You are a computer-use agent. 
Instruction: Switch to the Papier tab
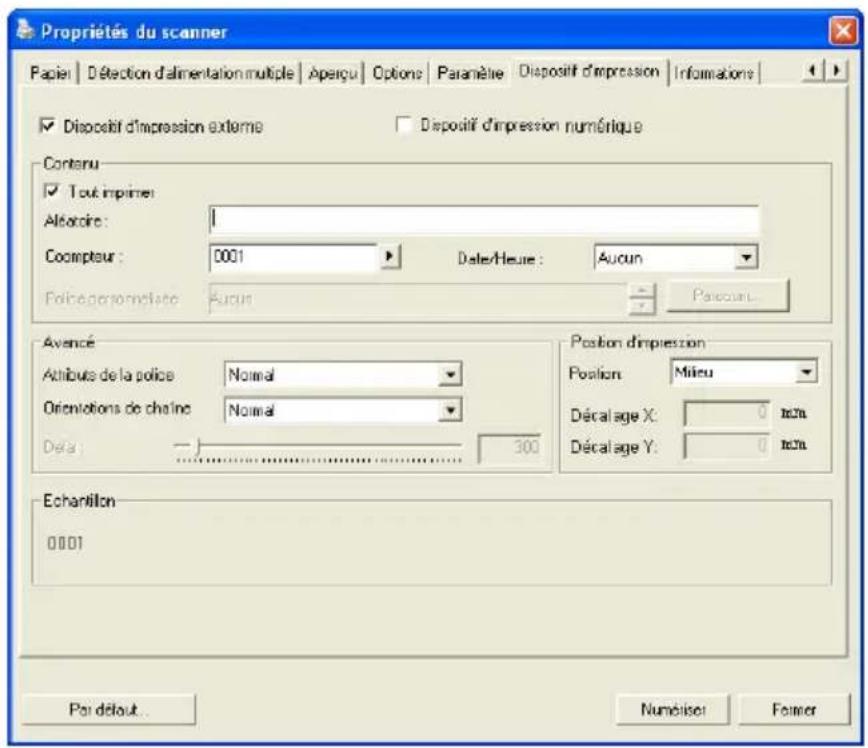[50, 73]
